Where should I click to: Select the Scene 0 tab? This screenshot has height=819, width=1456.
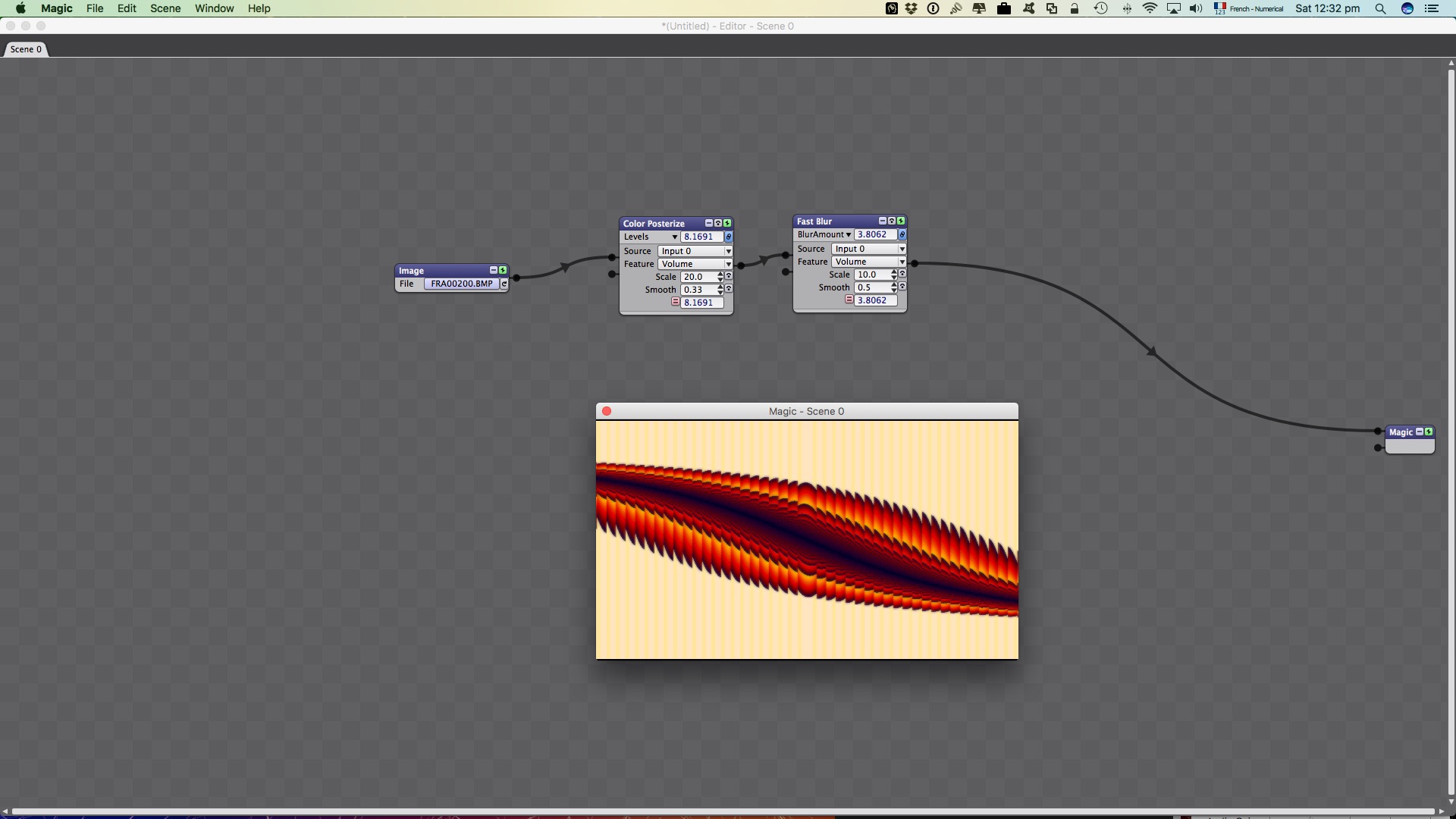[26, 49]
